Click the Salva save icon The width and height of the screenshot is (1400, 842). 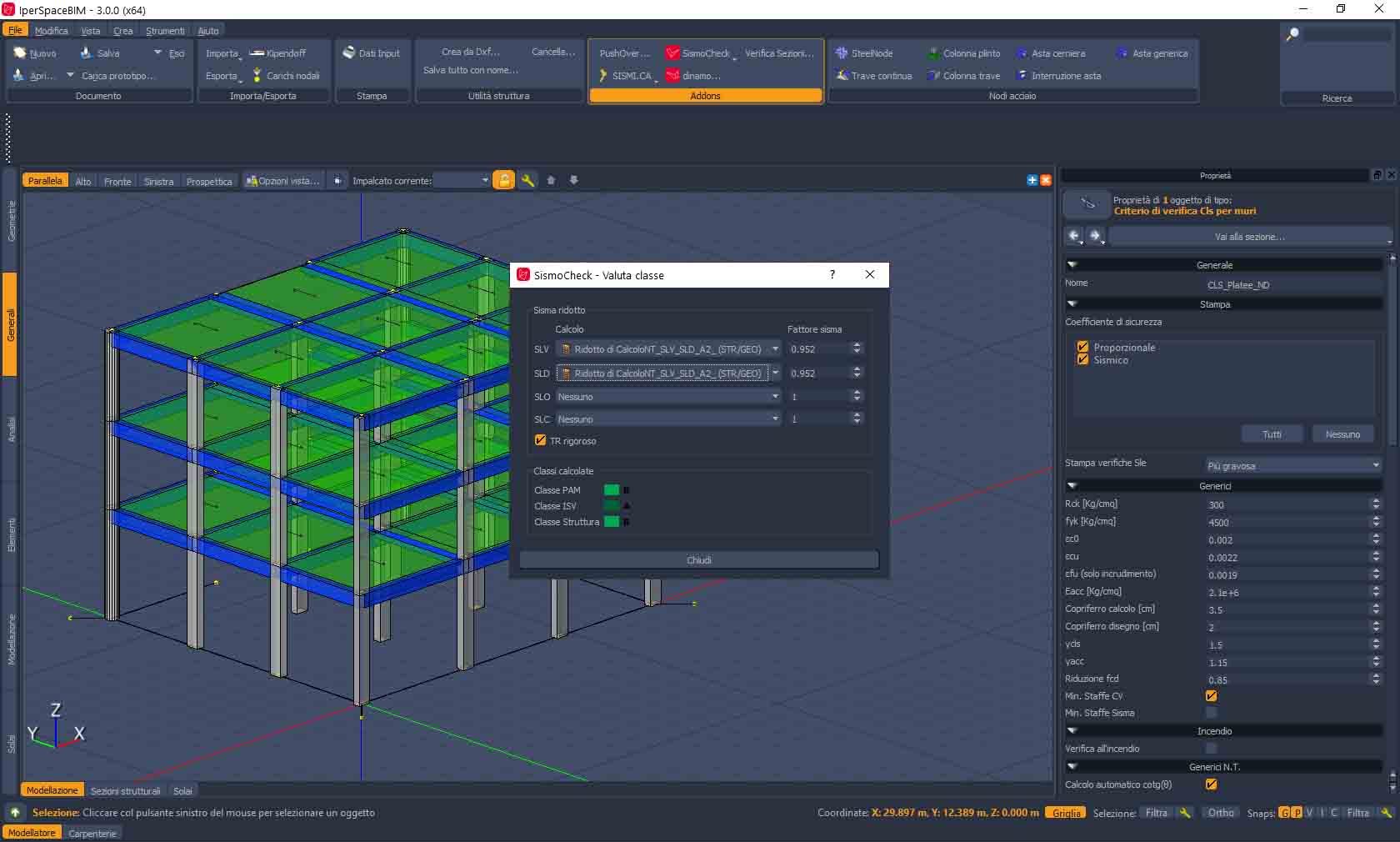click(x=86, y=53)
